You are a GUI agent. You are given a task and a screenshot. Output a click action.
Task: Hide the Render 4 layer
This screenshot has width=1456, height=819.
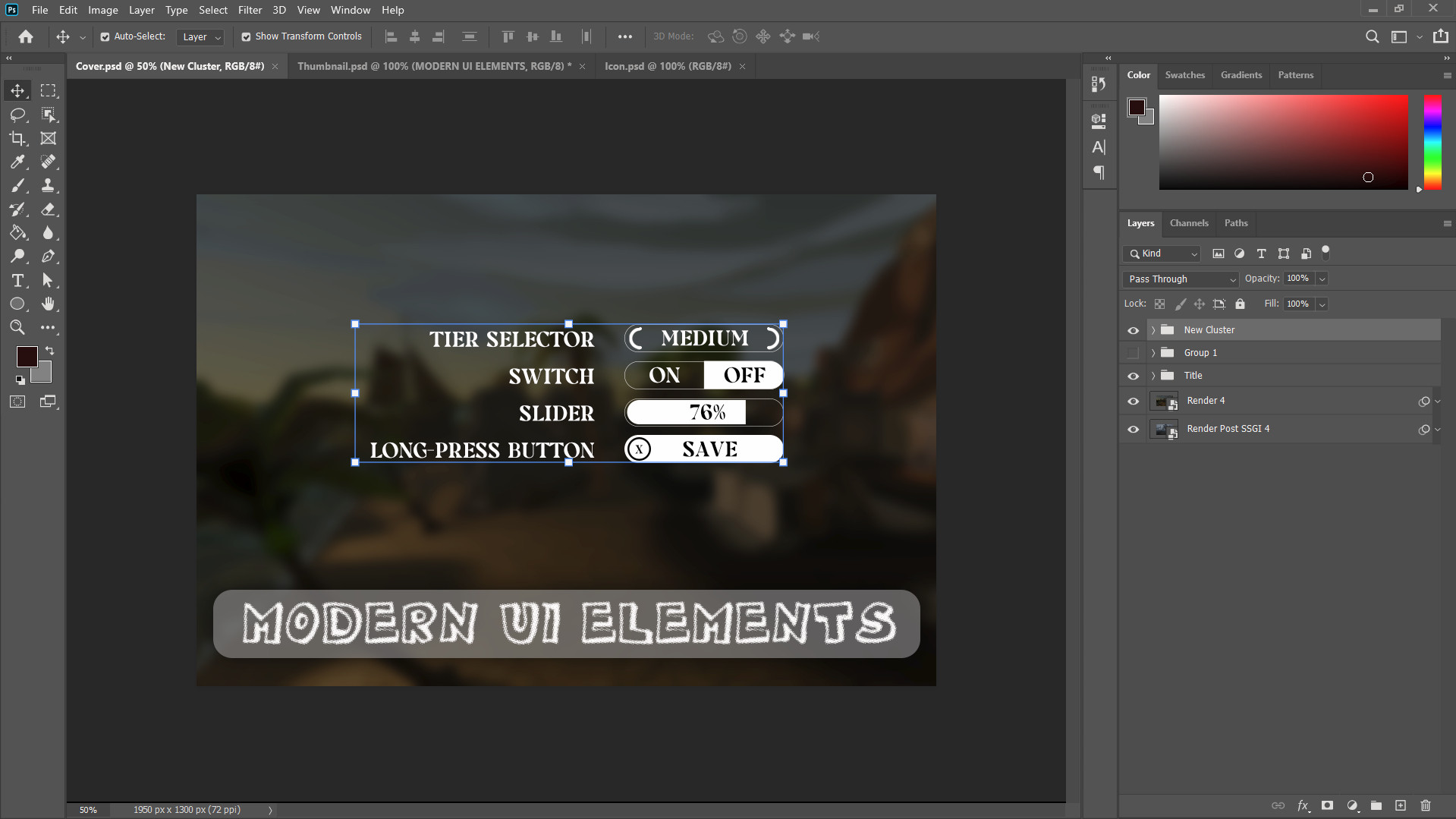[1134, 401]
